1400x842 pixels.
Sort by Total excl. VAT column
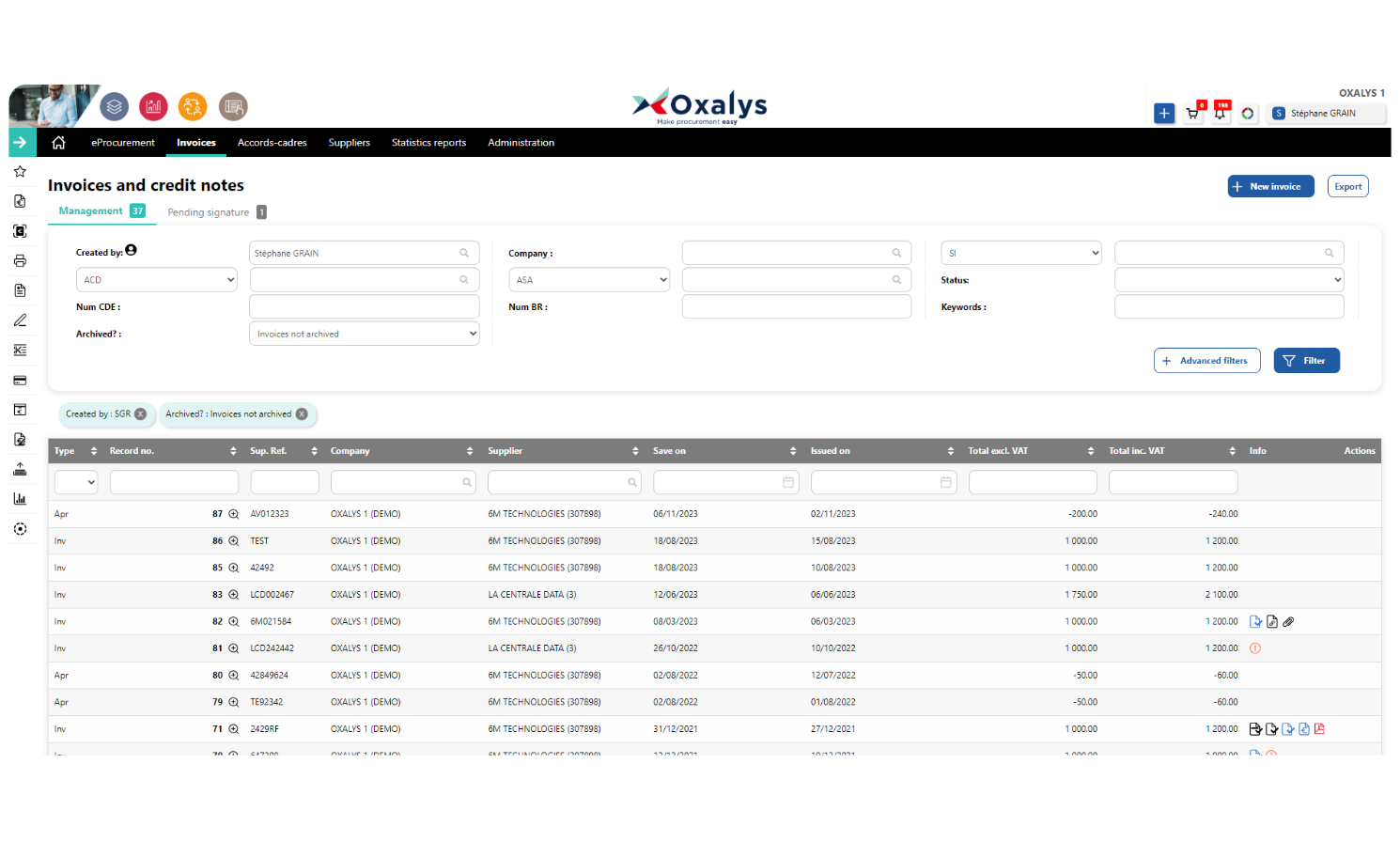(x=1091, y=451)
